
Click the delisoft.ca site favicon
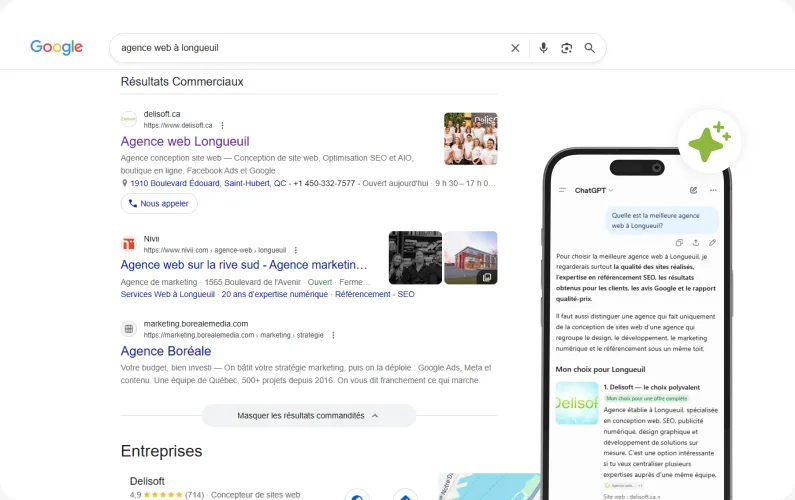(129, 119)
